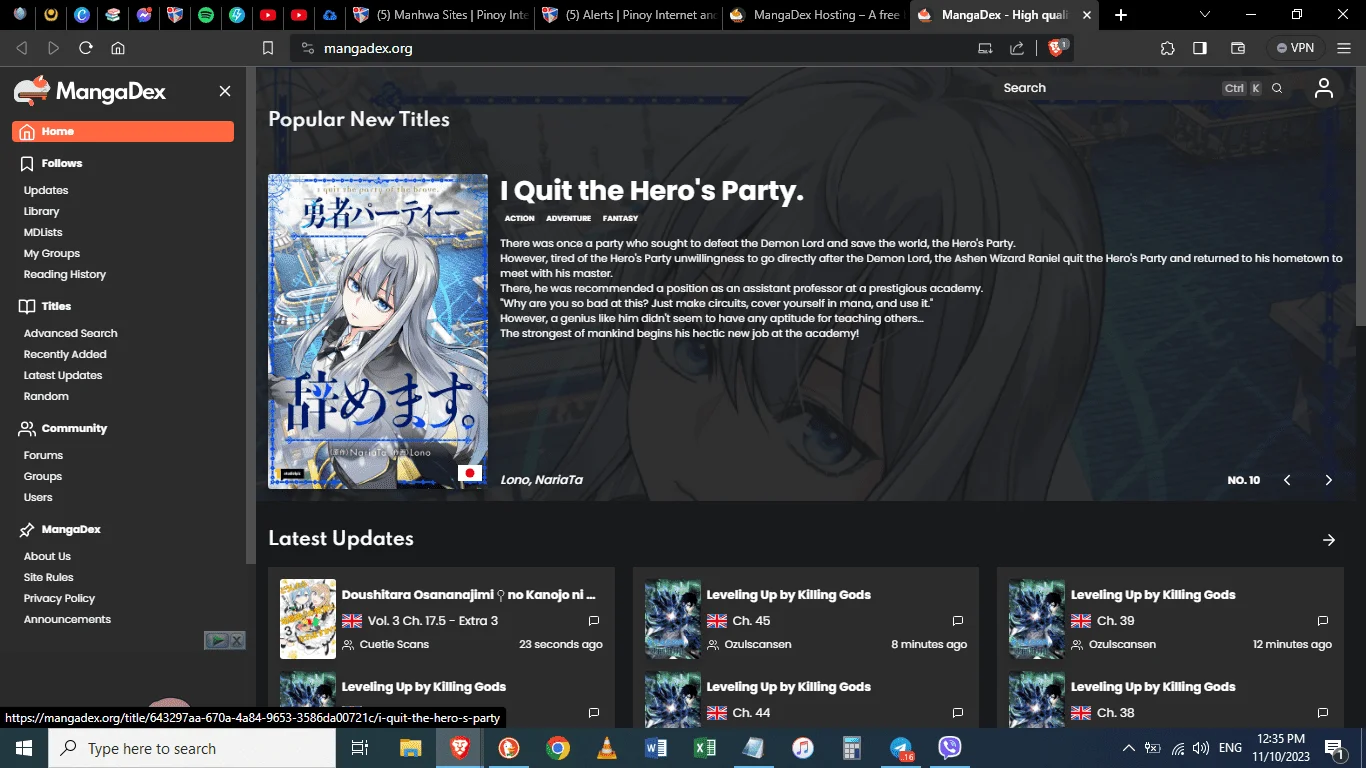This screenshot has width=1366, height=768.
Task: Open Leveling Up Ch. 38 chapter
Action: [x=1116, y=713]
